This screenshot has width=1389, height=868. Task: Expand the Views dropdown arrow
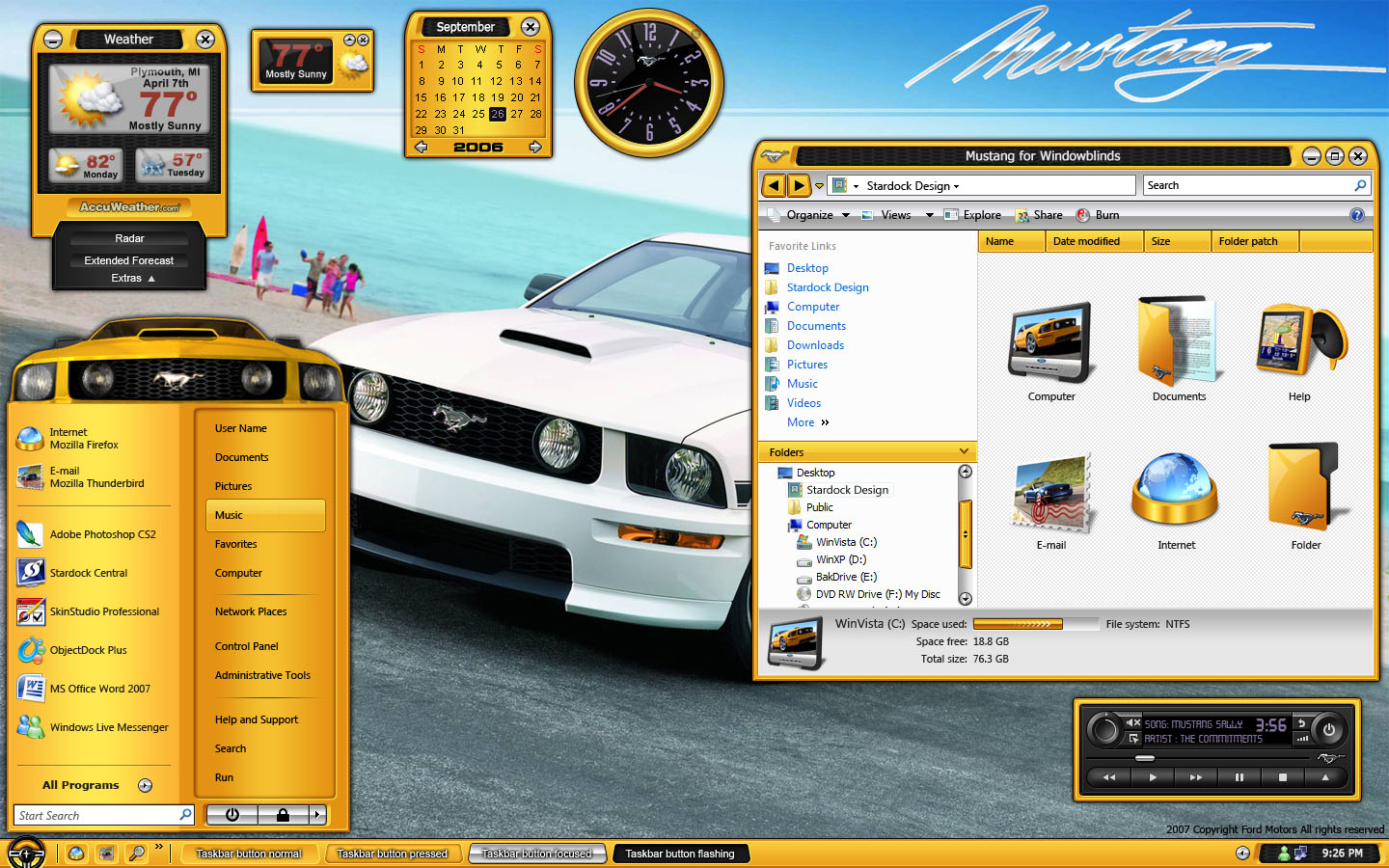929,215
